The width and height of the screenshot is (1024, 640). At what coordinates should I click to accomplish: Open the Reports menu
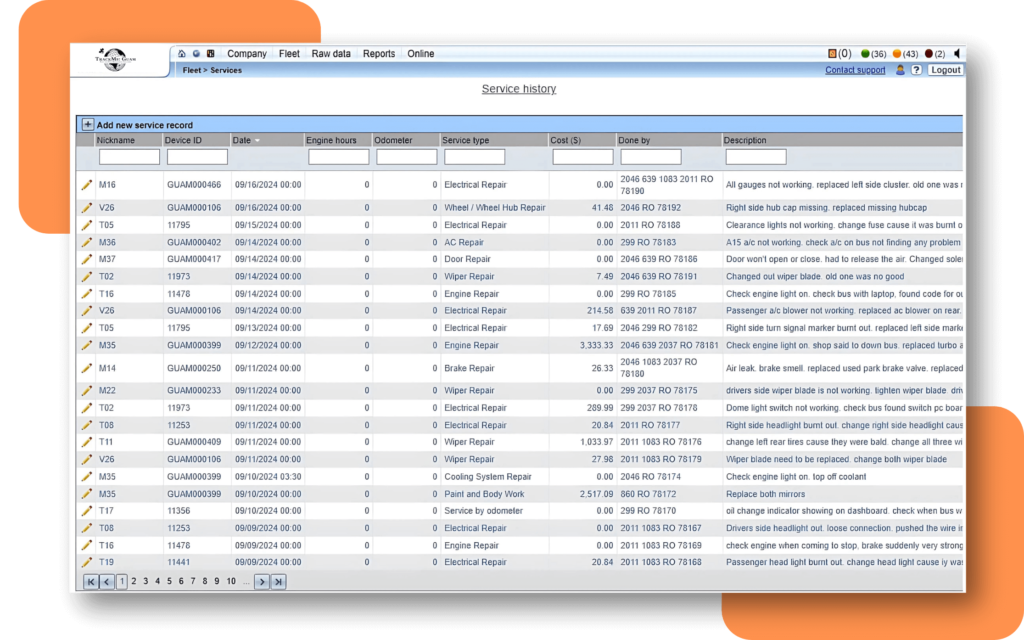379,54
